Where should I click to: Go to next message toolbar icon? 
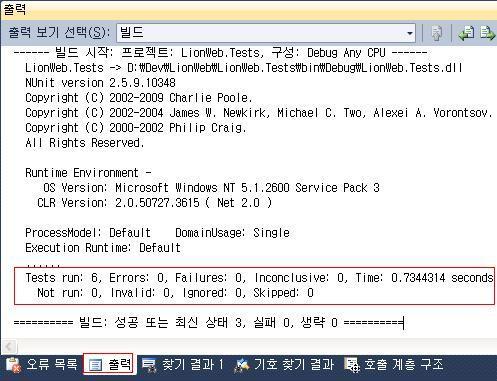[488, 33]
